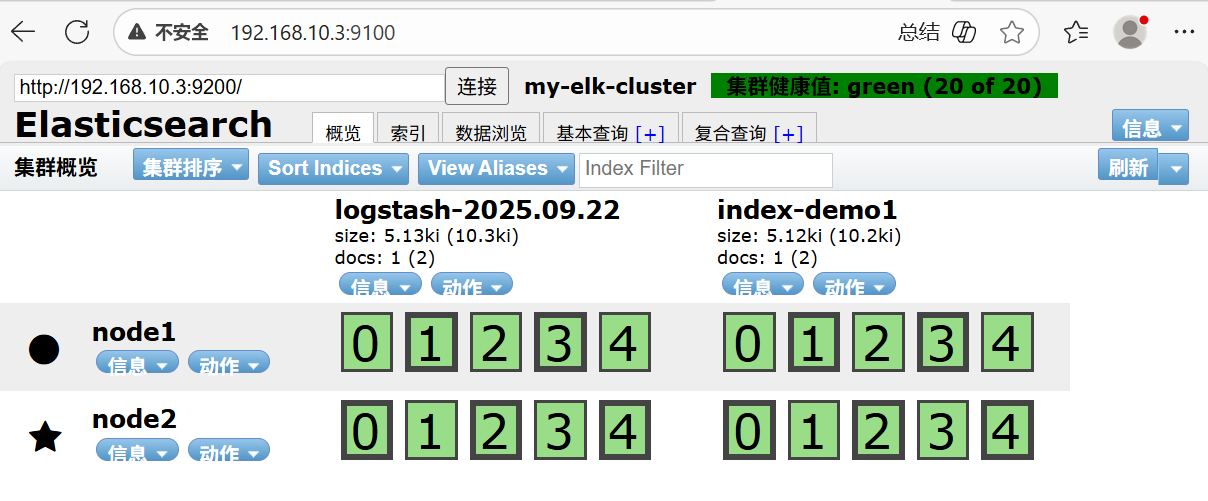Select shard 0 of logstash-2025.09.22 on node2

[366, 431]
